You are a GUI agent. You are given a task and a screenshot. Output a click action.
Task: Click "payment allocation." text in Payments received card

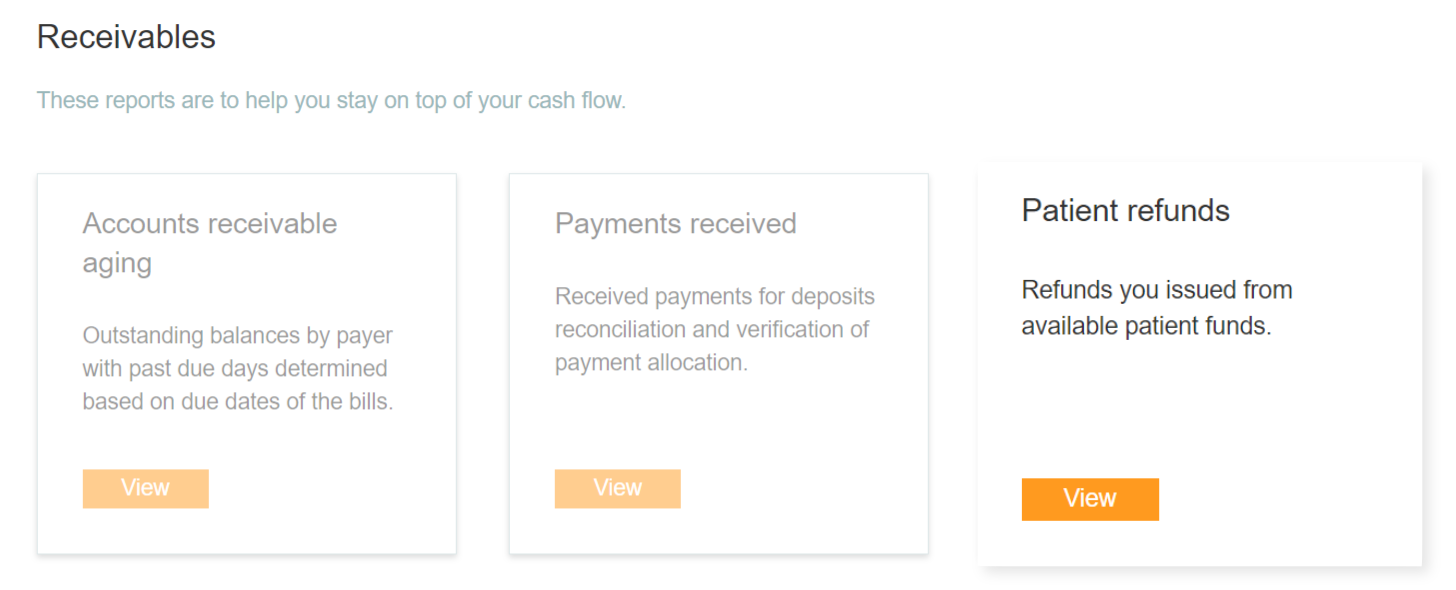point(651,362)
